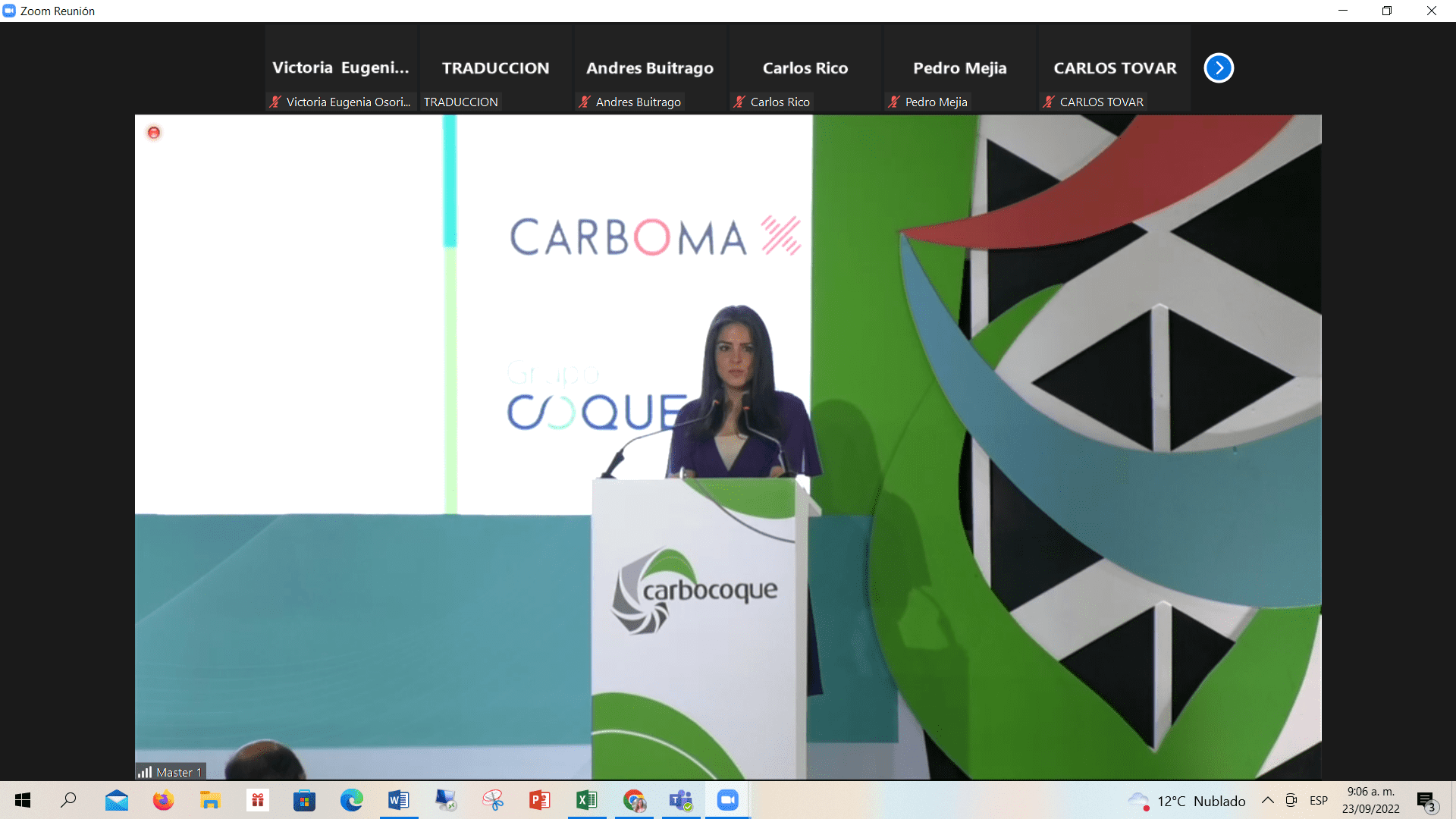Click muted mic icon beside Andres Buitrago label
This screenshot has width=1456, height=819.
585,102
